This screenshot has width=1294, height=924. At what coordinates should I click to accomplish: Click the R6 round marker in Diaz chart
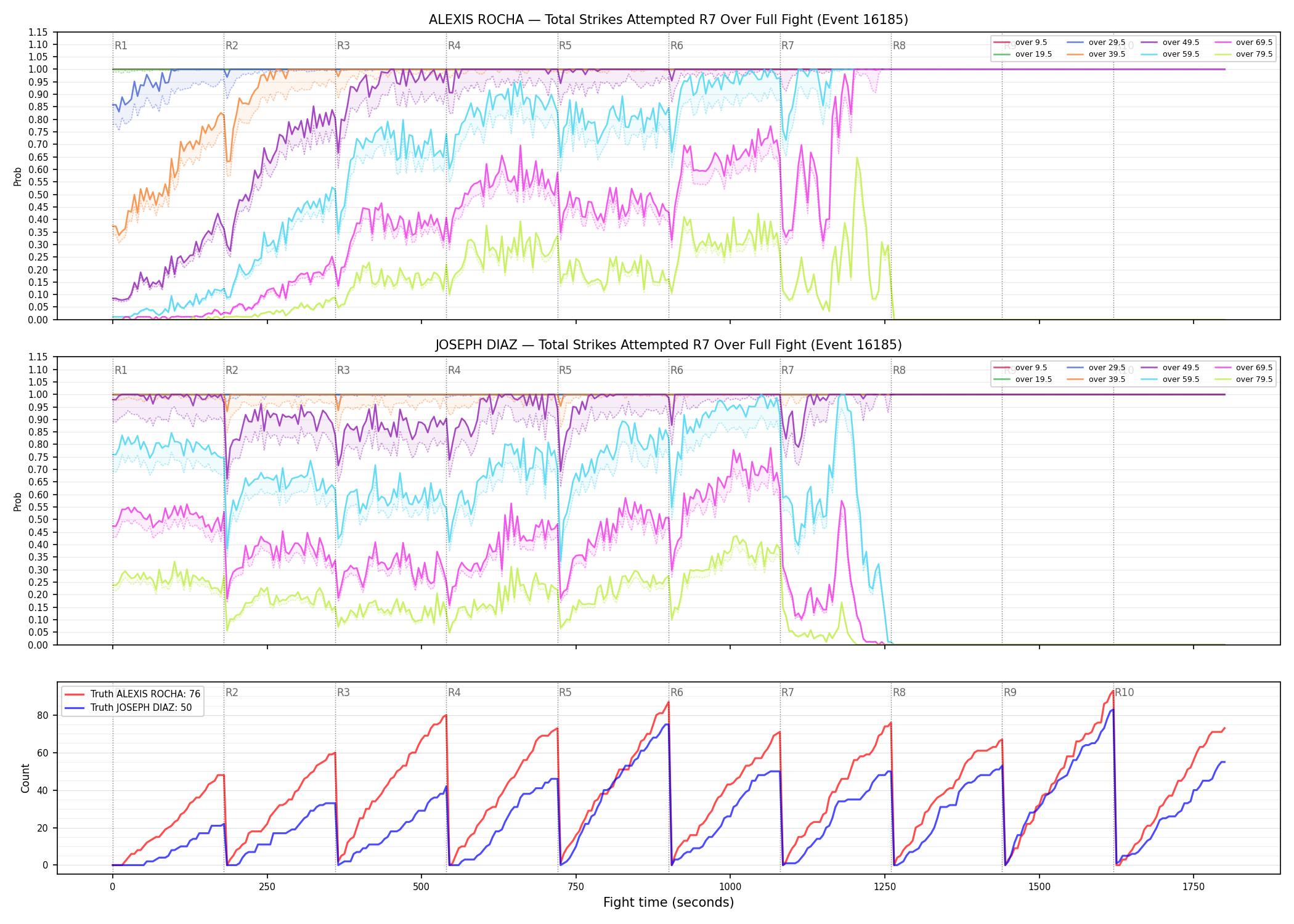tap(677, 370)
